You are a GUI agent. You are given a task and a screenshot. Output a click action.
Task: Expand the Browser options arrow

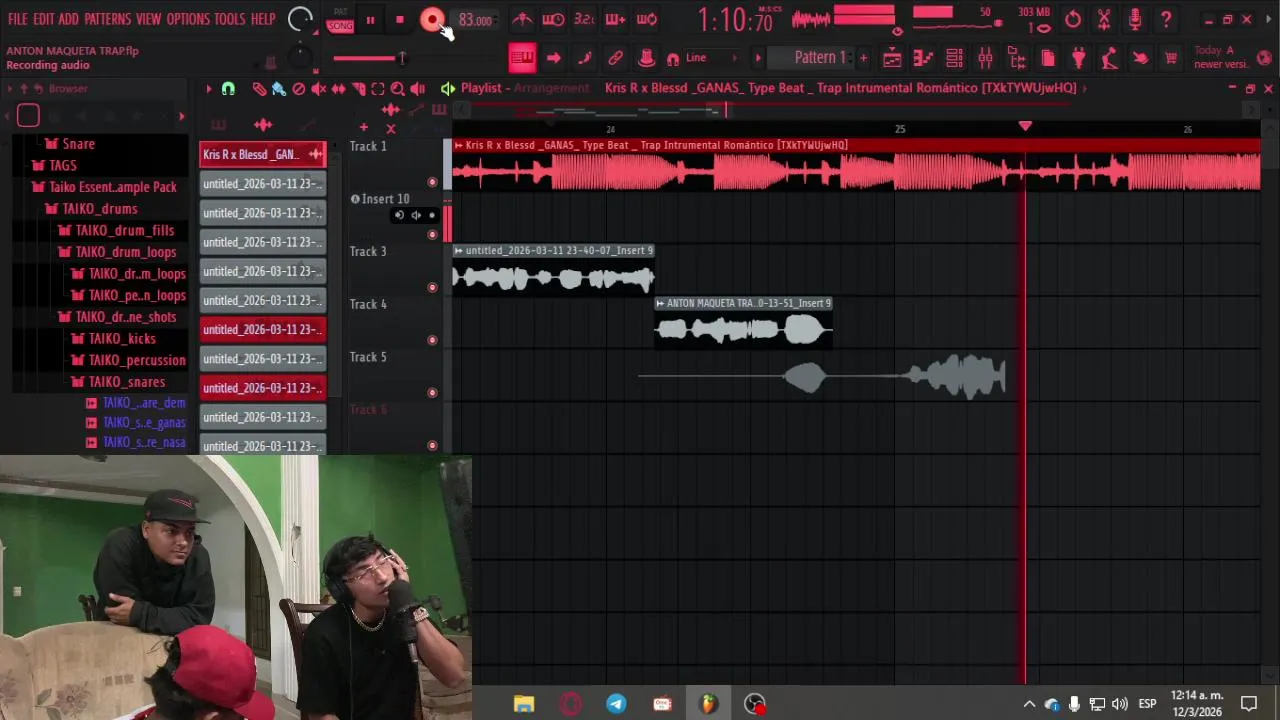[x=10, y=89]
